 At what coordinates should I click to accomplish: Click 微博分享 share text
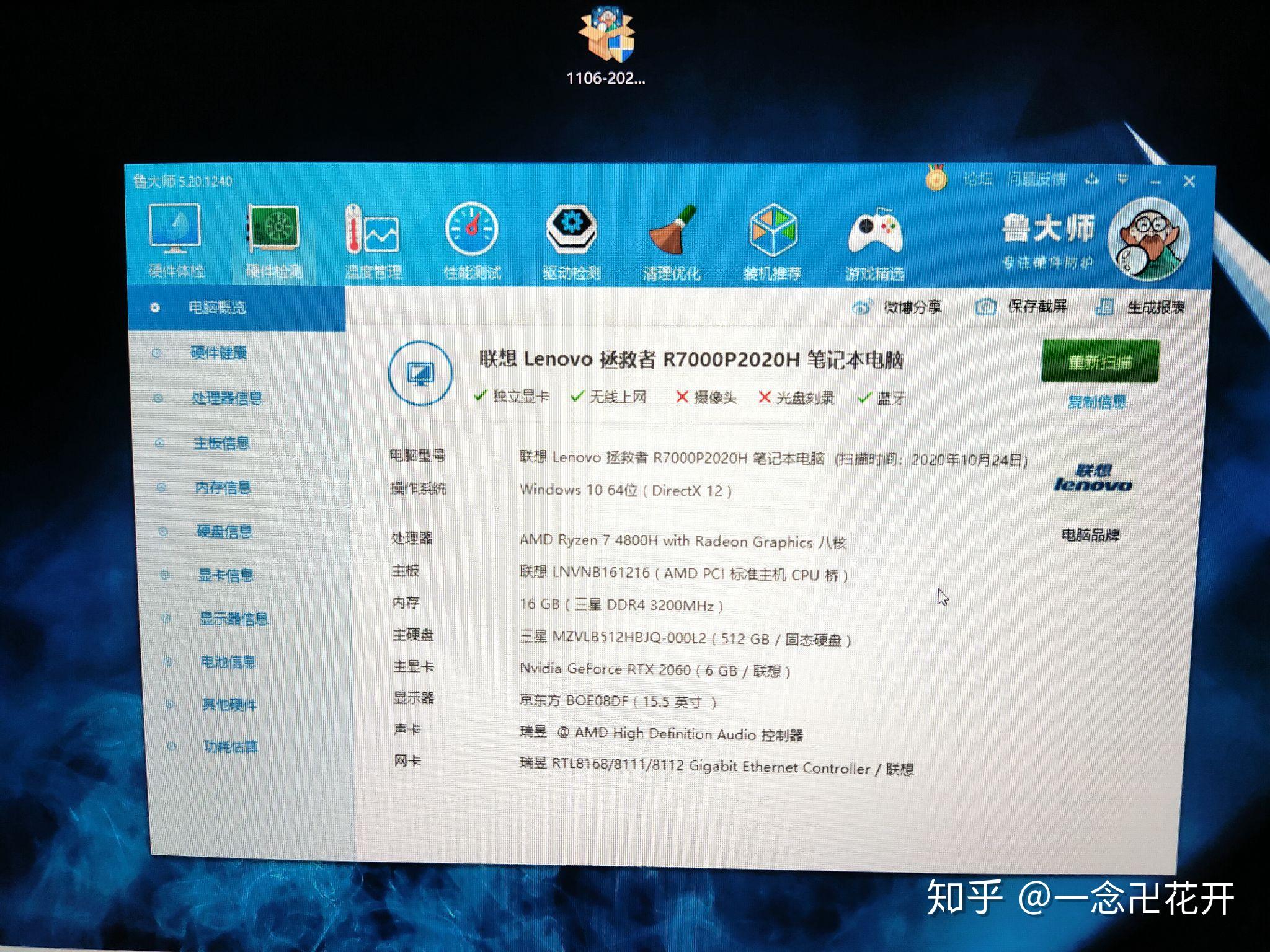912,307
